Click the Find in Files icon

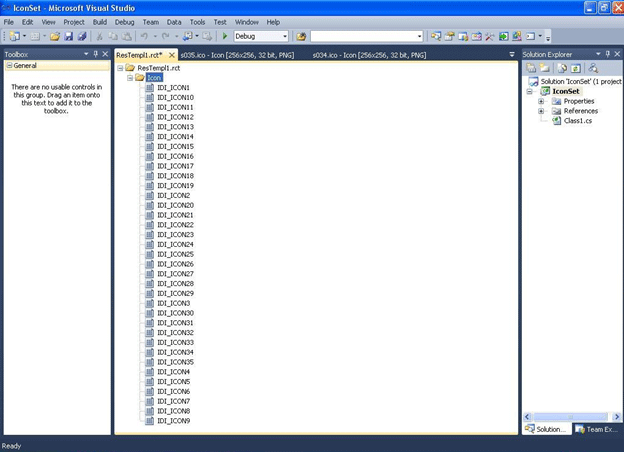pyautogui.click(x=301, y=36)
